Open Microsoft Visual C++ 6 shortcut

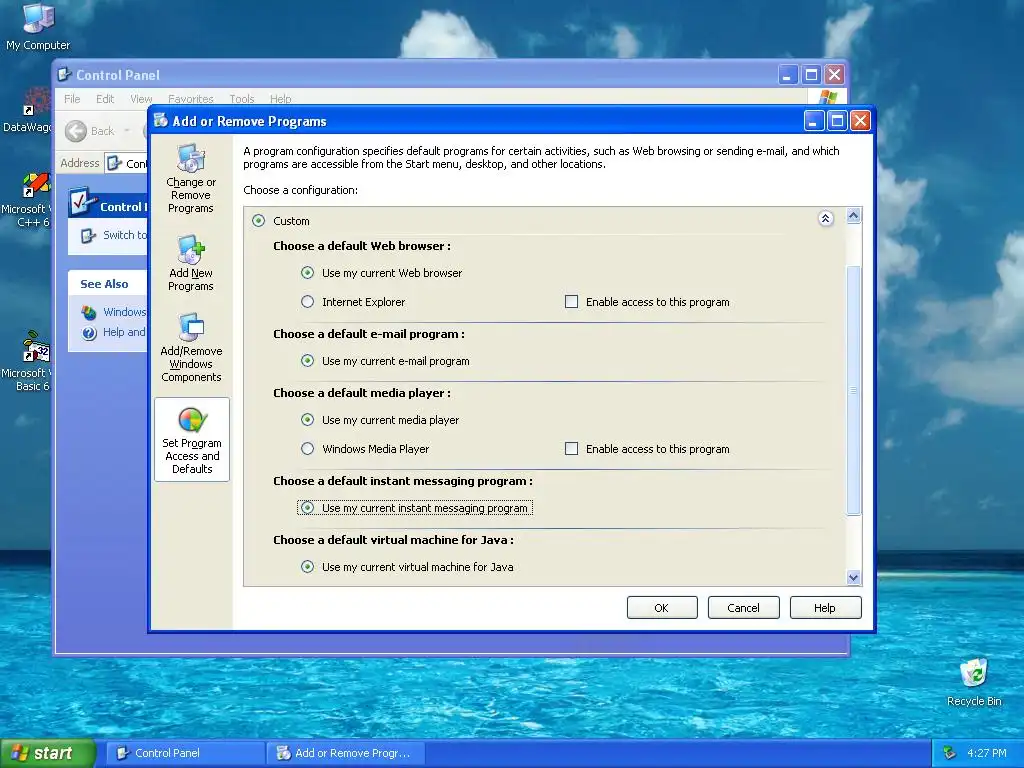click(x=28, y=199)
